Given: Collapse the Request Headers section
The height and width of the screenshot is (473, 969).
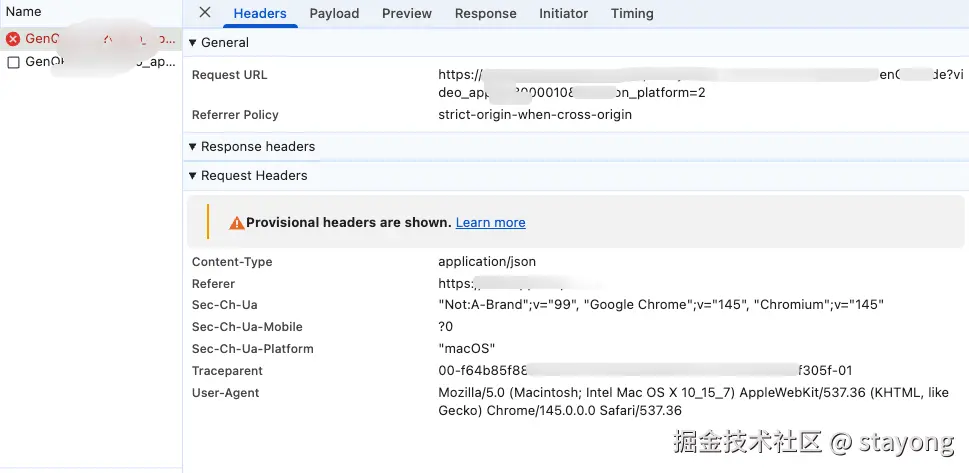Looking at the screenshot, I should click(x=194, y=176).
